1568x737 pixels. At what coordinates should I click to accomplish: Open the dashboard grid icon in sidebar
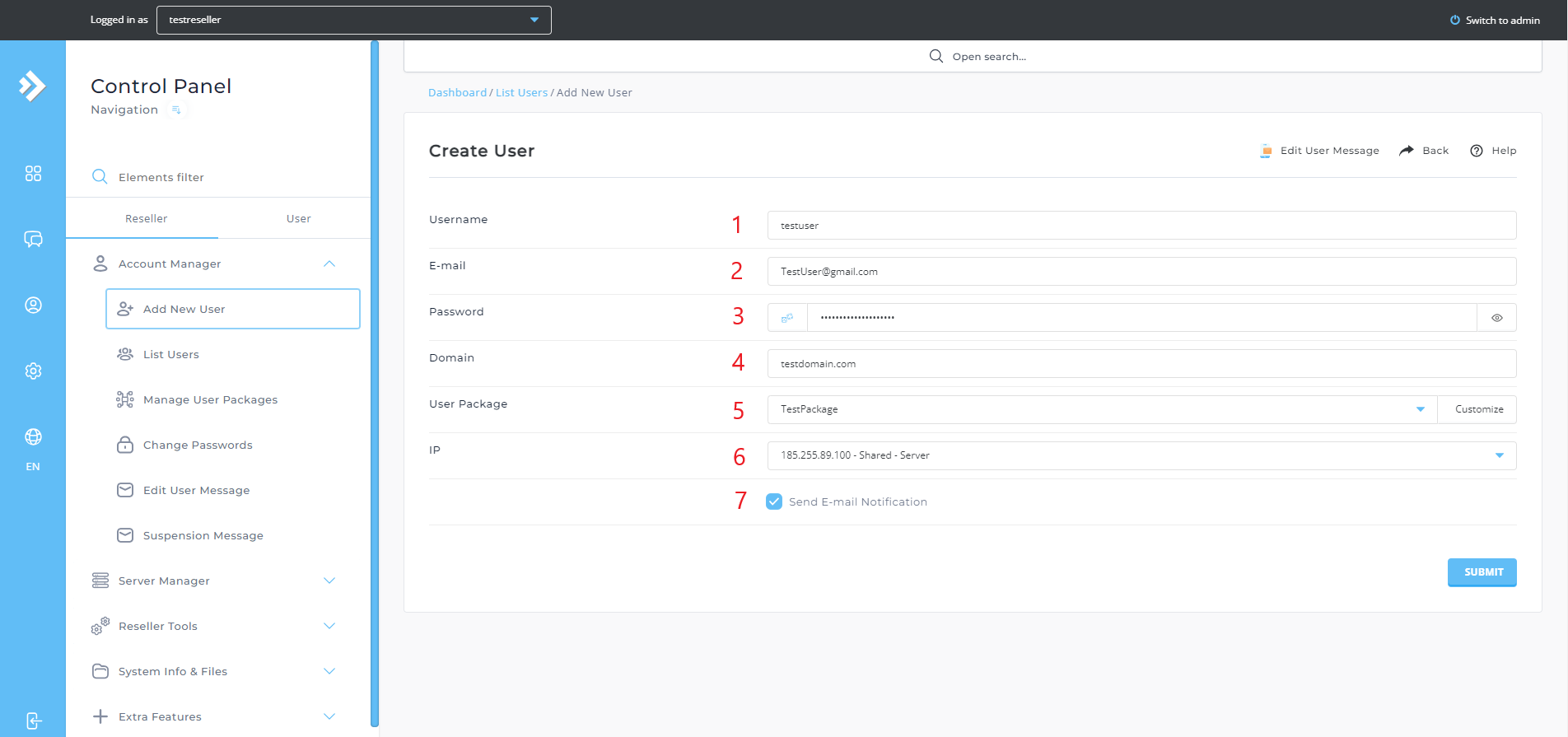33,174
